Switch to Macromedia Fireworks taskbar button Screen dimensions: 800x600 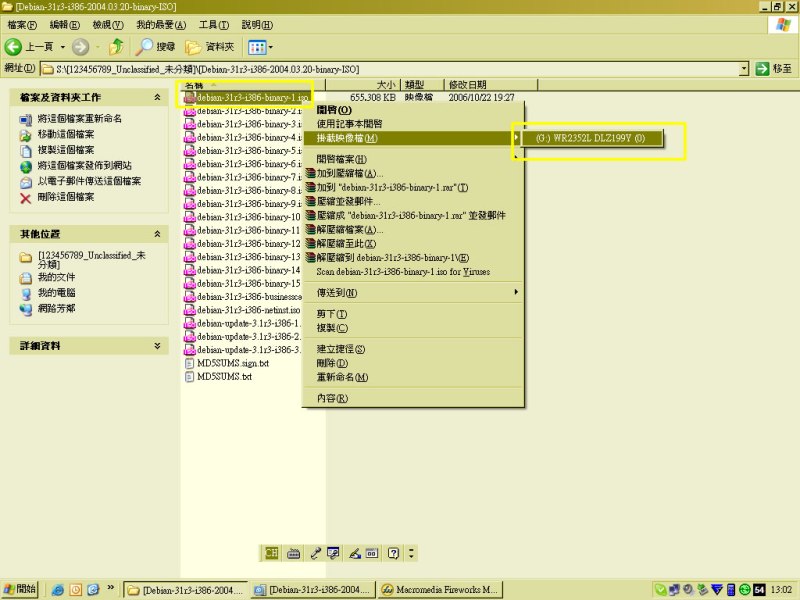440,589
